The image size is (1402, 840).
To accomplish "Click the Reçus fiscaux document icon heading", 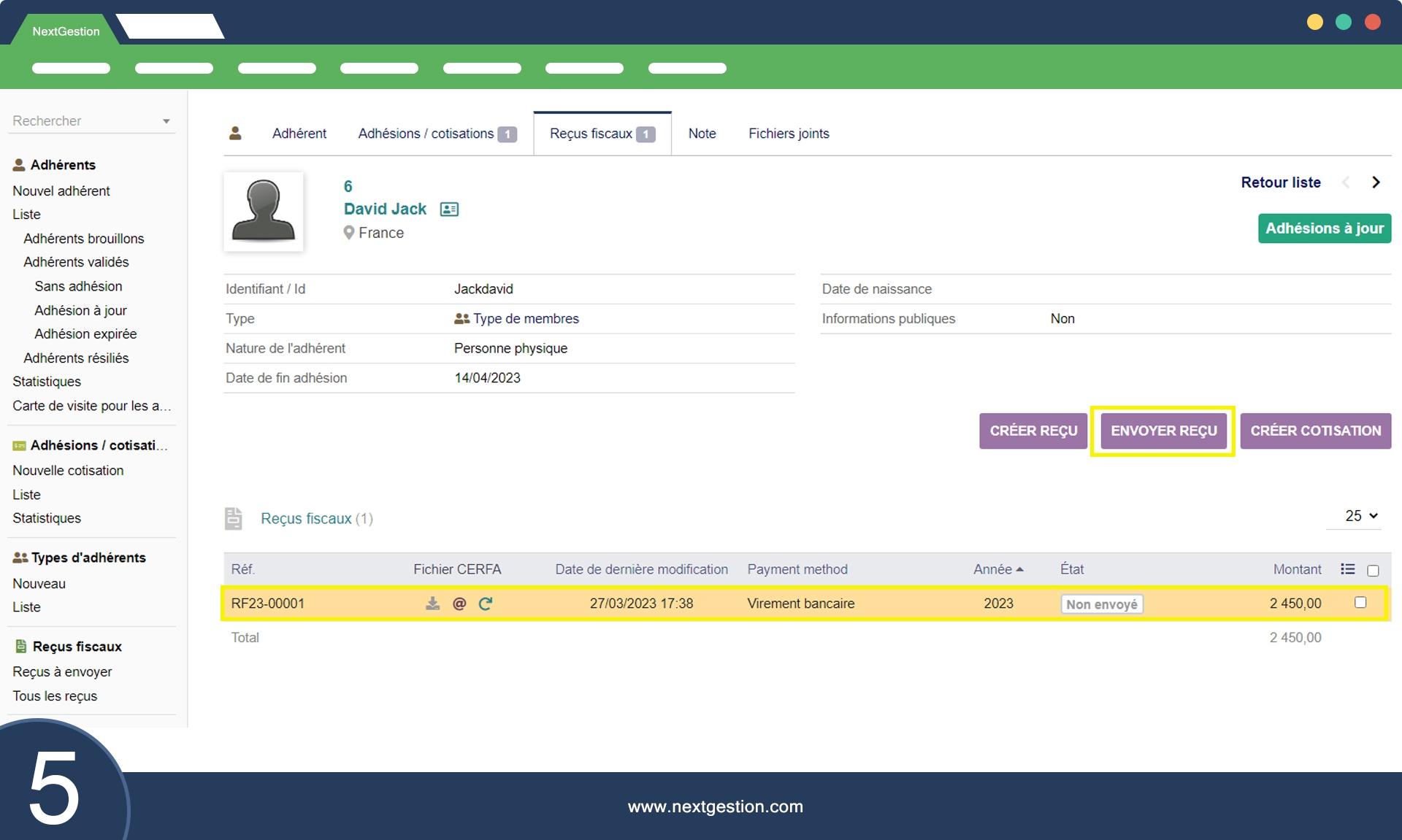I will tap(234, 518).
